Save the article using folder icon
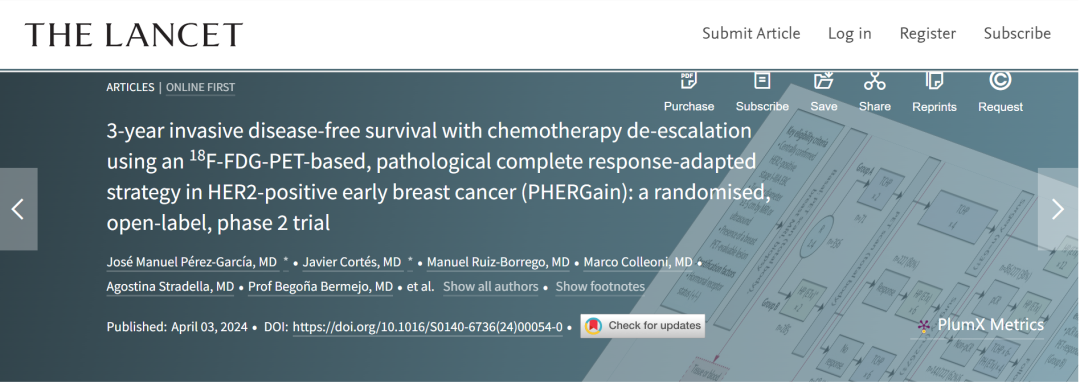 tap(824, 81)
